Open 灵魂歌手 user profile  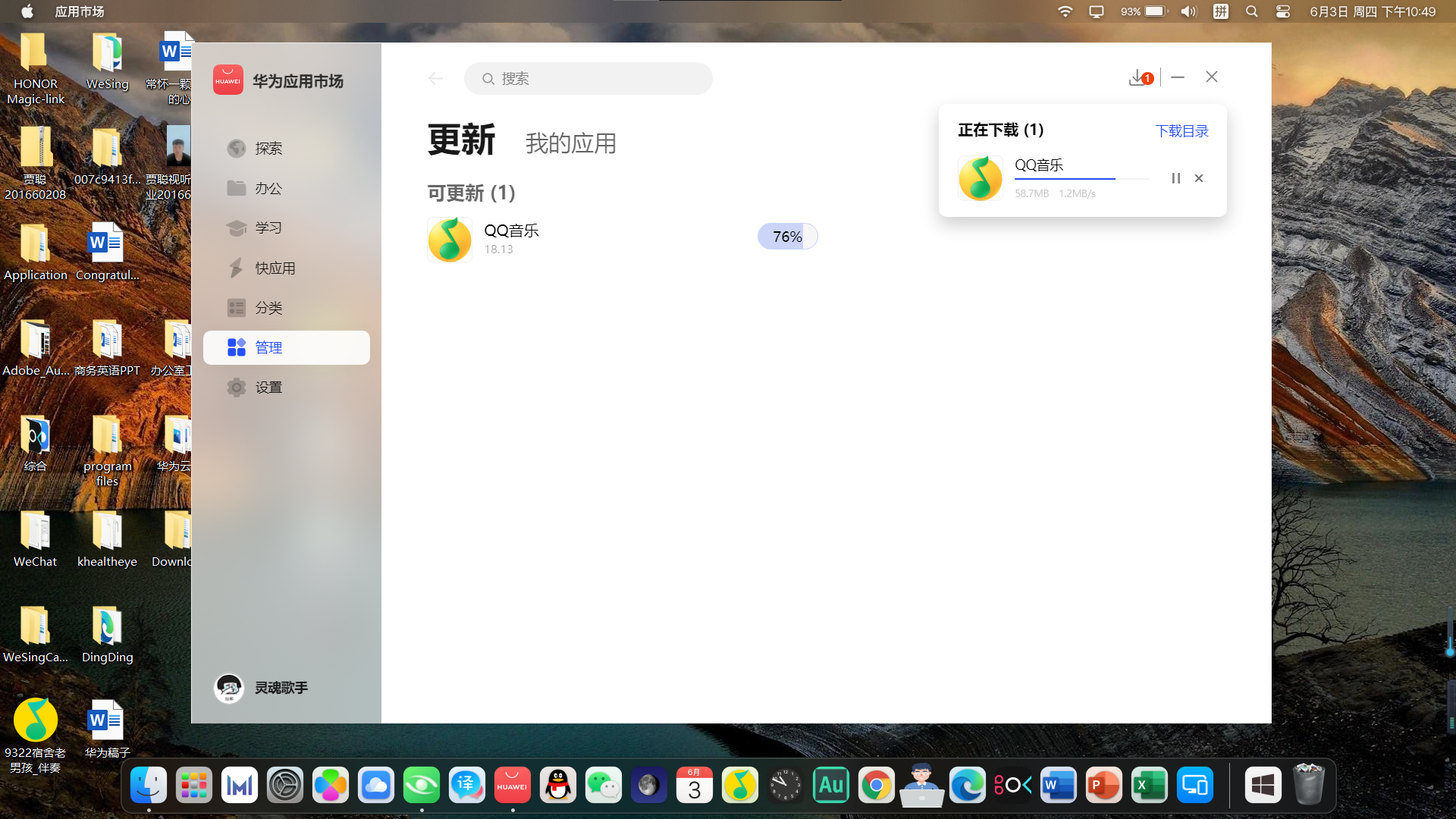click(261, 688)
